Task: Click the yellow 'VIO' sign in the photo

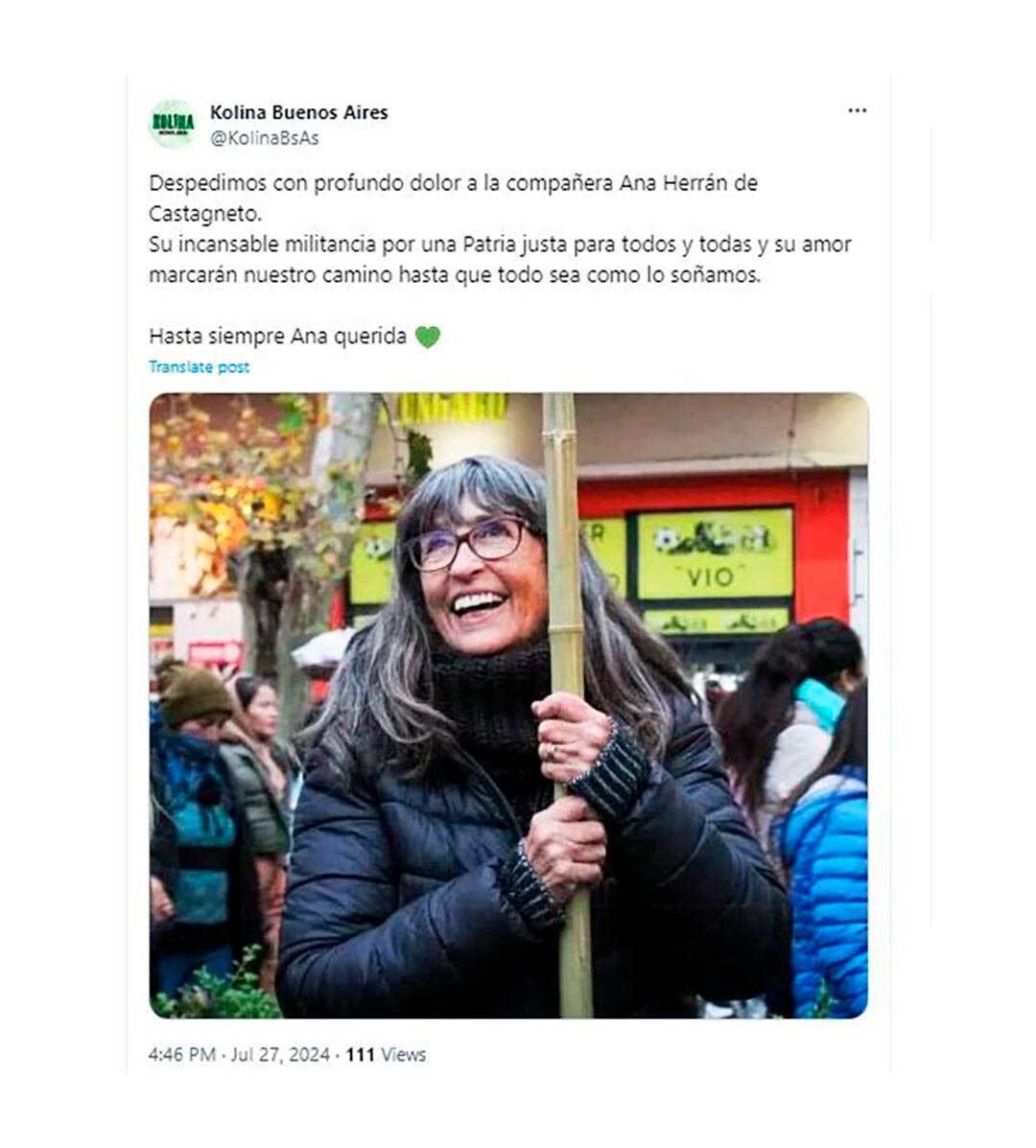Action: (x=715, y=554)
